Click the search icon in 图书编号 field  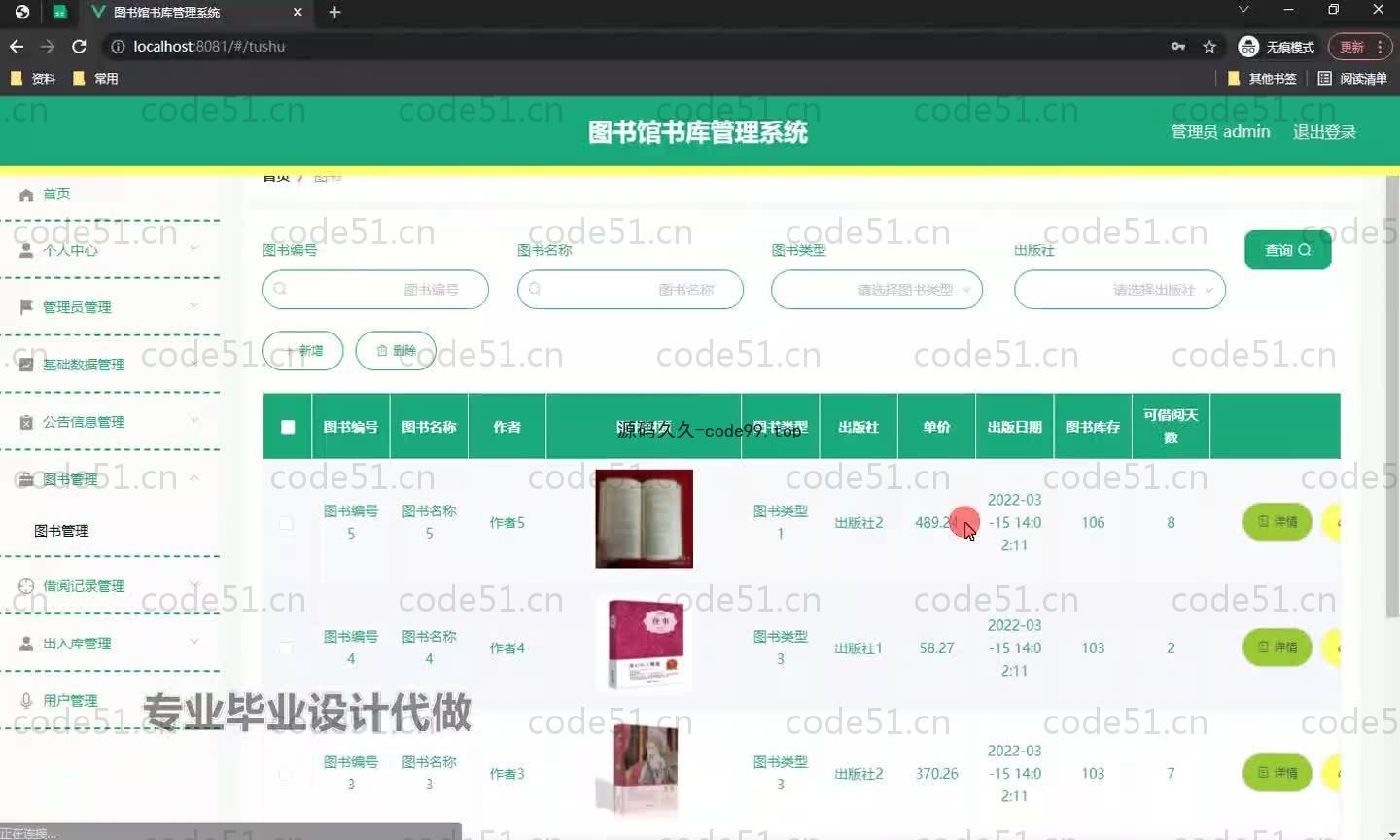(280, 289)
